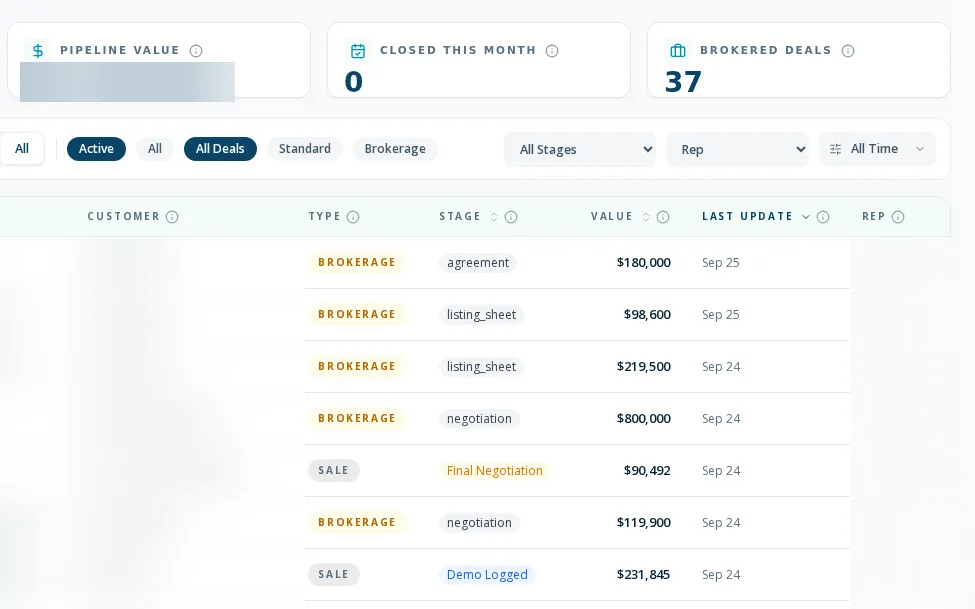Click the Sale badge in the $90,492 row

point(334,470)
